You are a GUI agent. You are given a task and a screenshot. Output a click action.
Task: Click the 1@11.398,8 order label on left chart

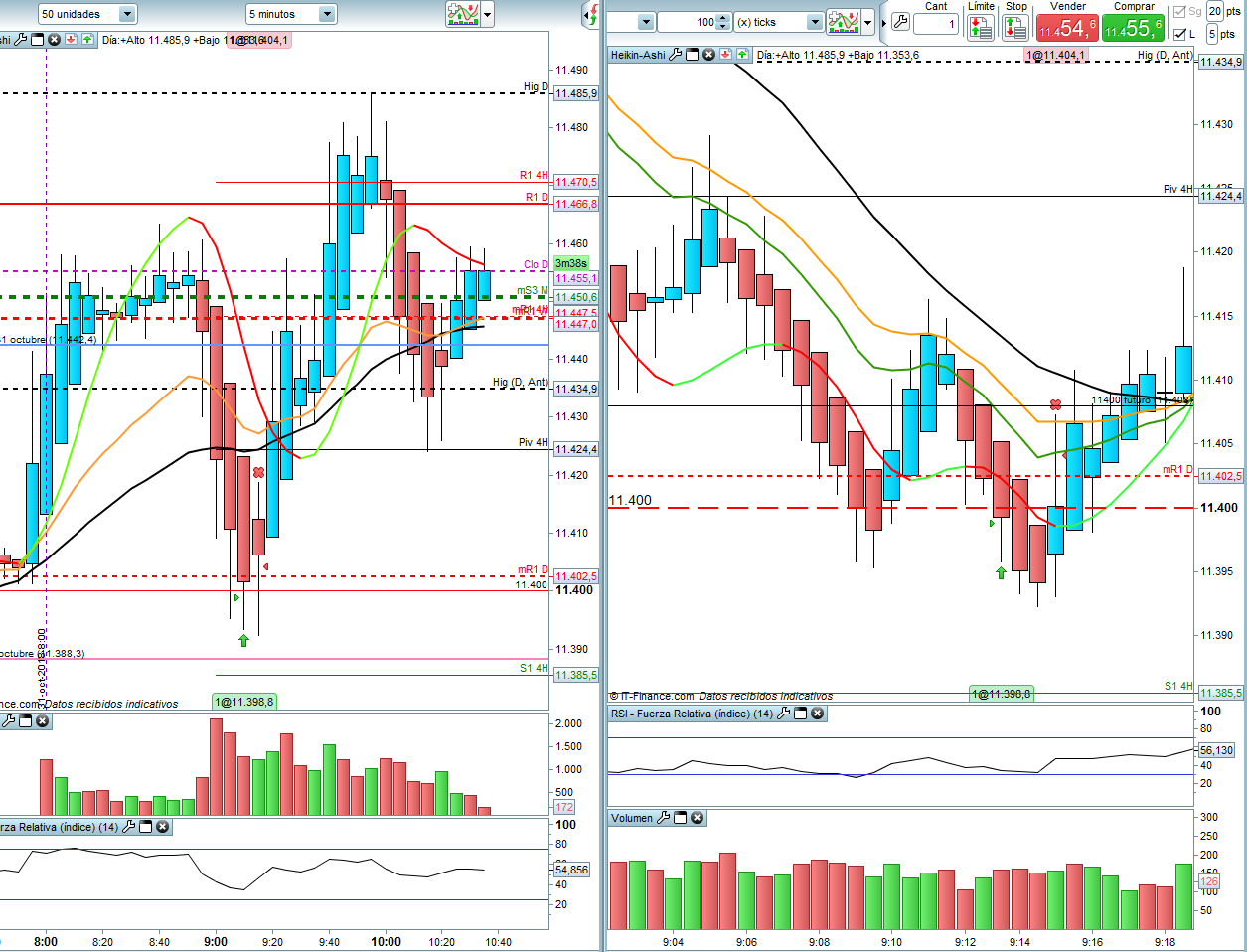tap(243, 702)
